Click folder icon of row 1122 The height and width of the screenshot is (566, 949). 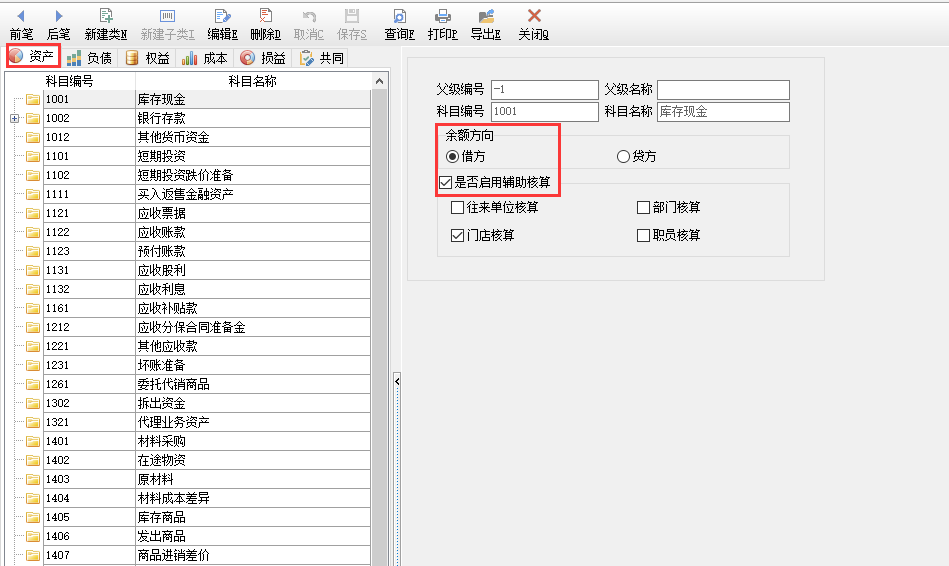coord(33,232)
